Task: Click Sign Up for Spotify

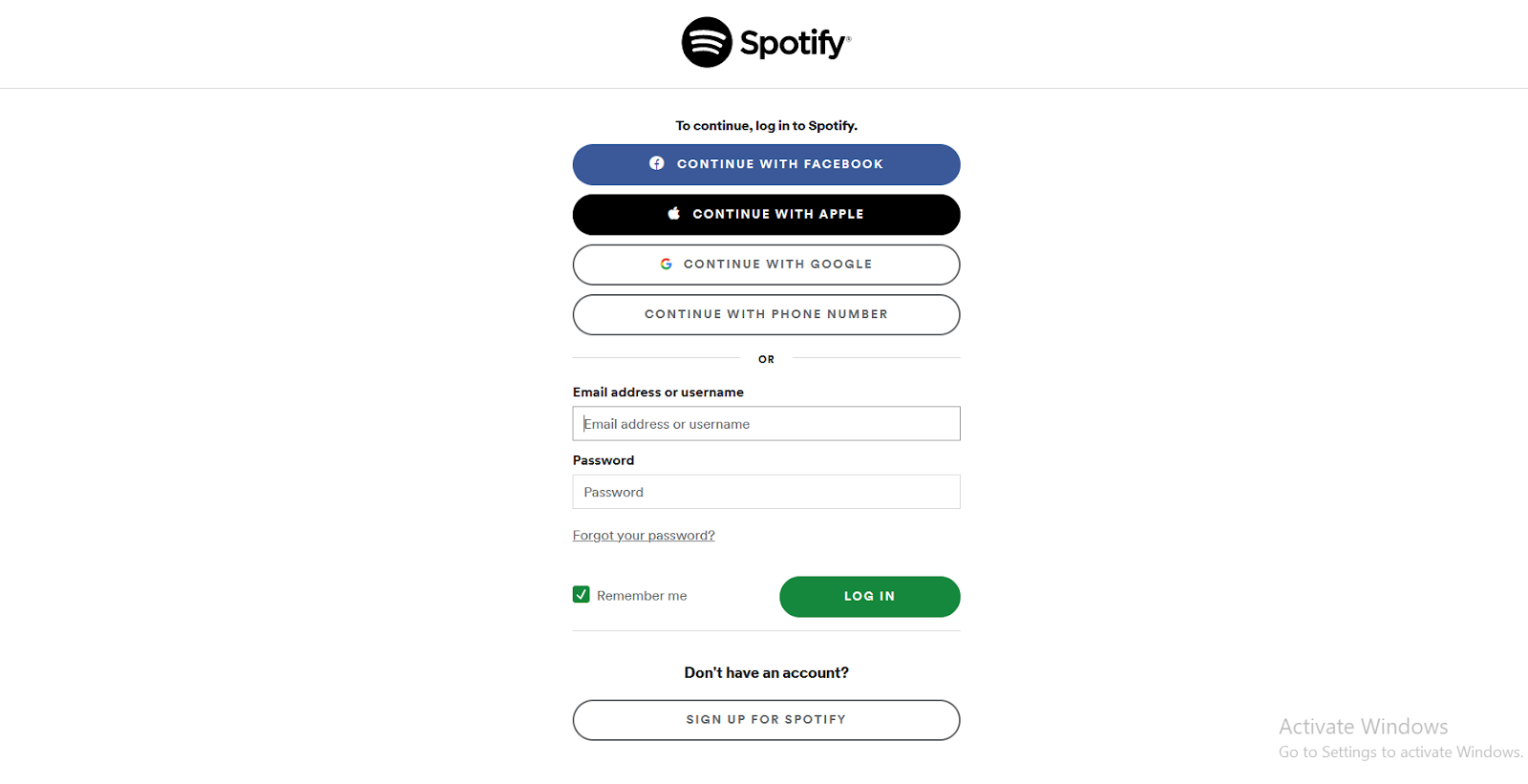Action: [766, 719]
